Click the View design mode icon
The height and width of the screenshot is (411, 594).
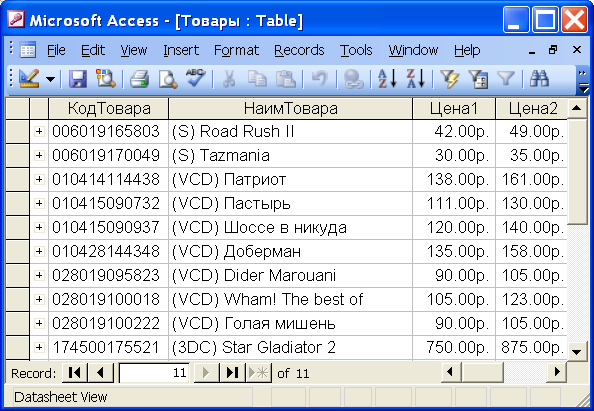click(29, 79)
